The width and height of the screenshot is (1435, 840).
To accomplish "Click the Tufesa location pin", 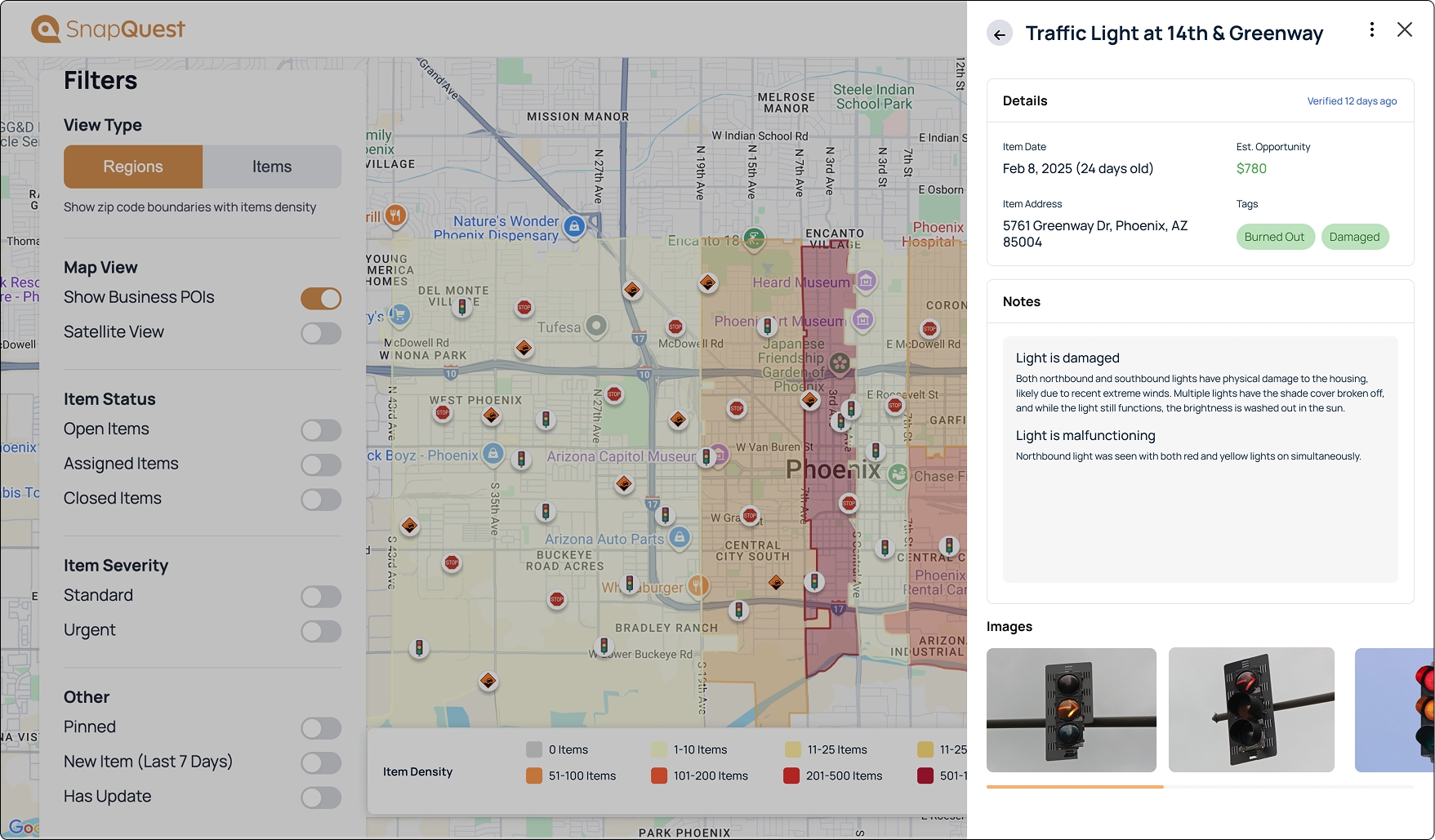I will (597, 327).
